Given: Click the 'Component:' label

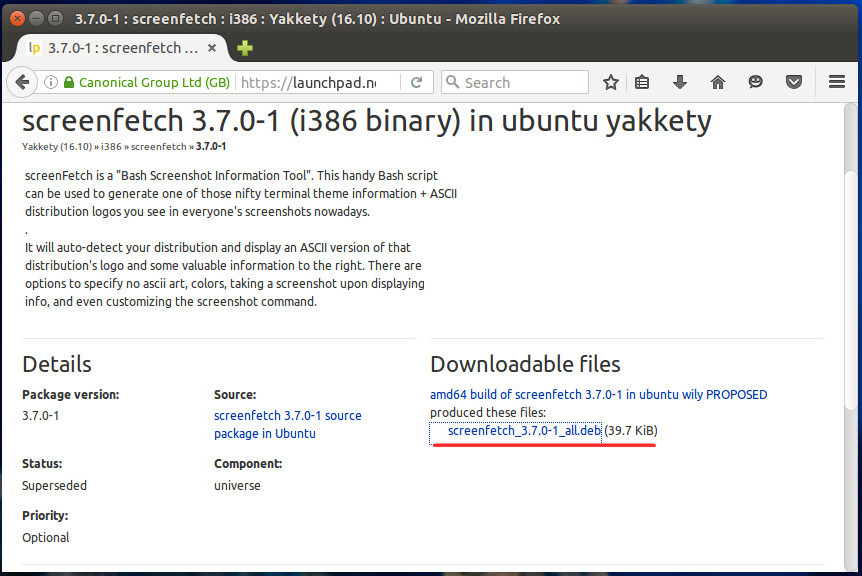Looking at the screenshot, I should [248, 464].
